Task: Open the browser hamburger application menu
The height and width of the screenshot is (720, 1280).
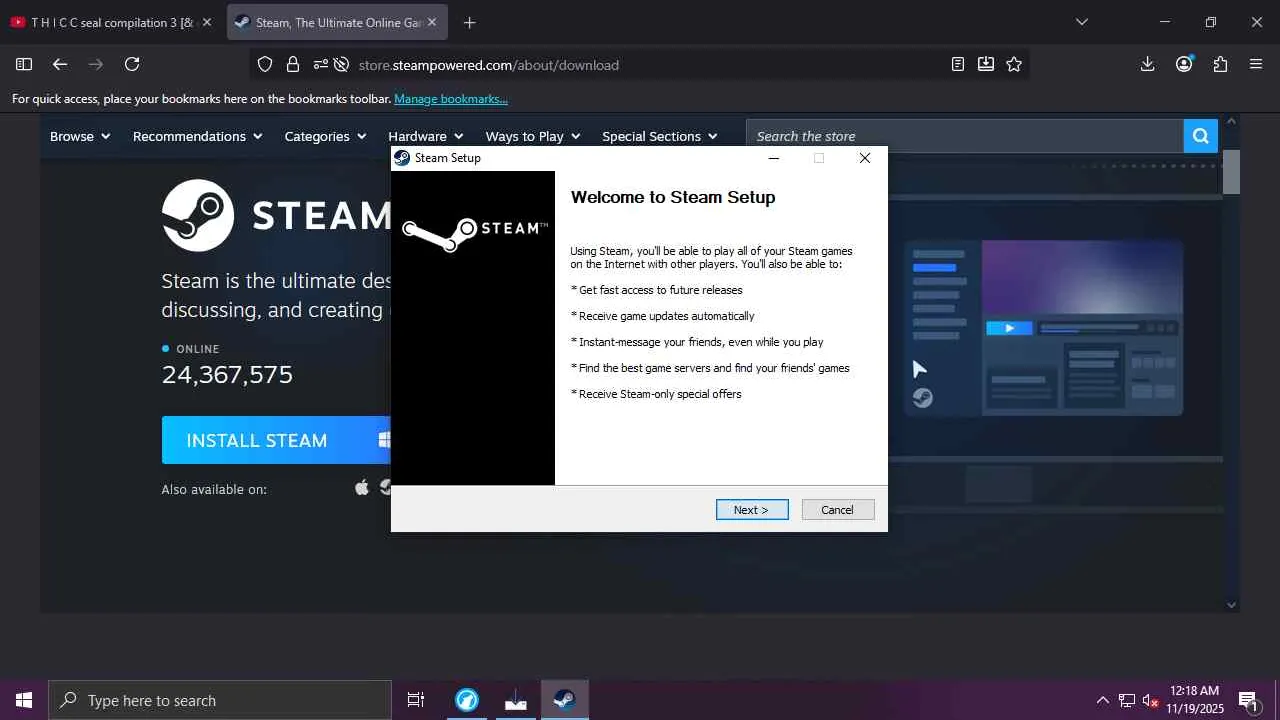Action: click(1256, 64)
